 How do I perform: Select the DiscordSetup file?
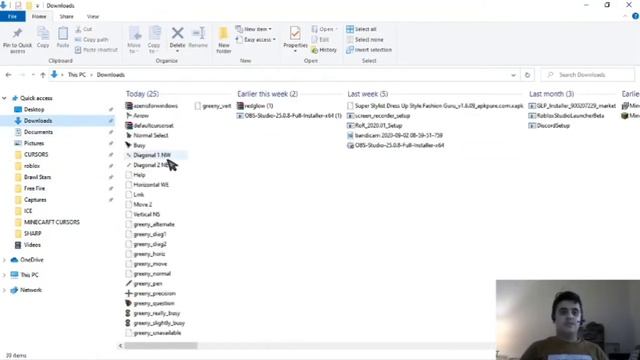point(553,125)
